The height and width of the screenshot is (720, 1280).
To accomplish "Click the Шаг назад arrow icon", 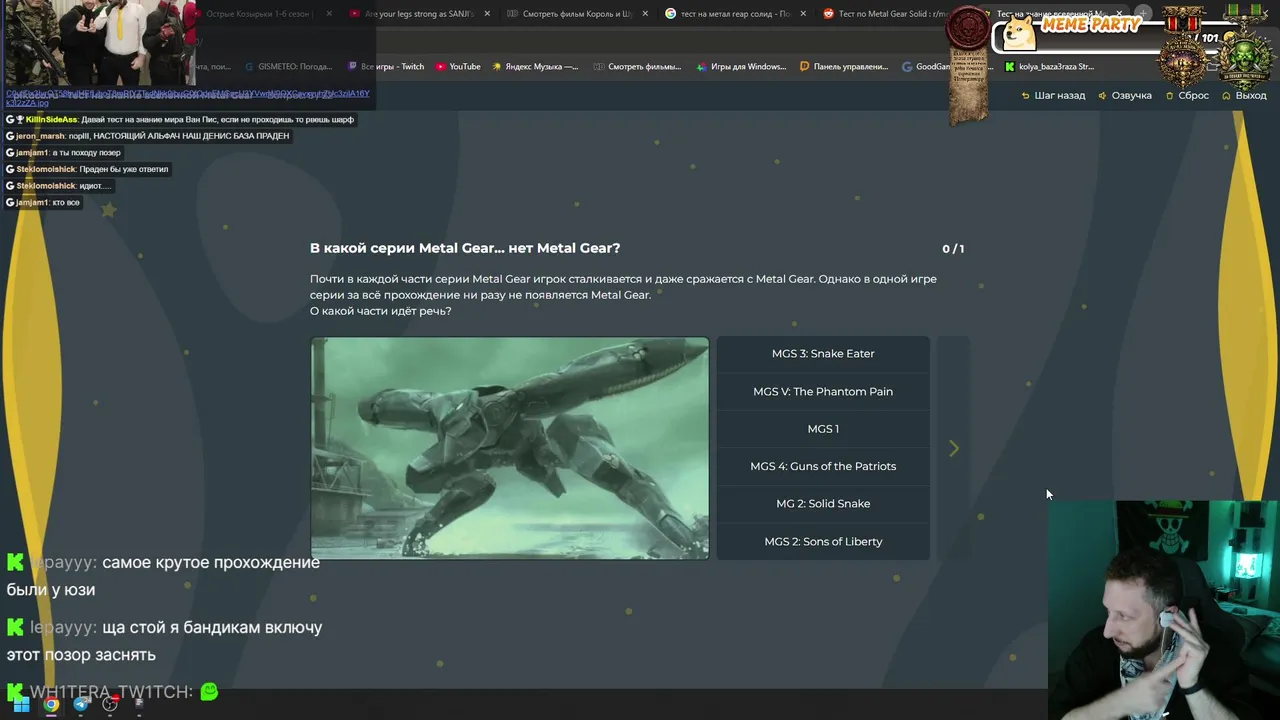I will [1025, 96].
